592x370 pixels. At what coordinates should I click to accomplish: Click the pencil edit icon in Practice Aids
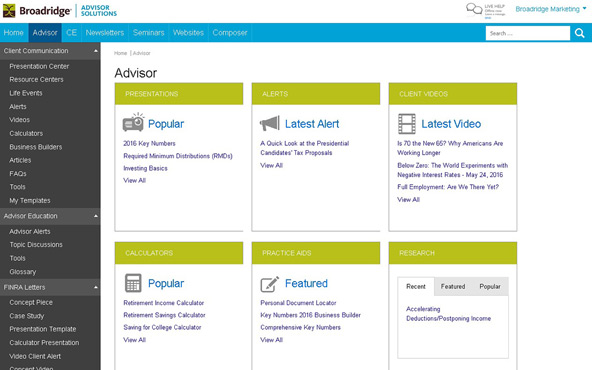pos(270,284)
